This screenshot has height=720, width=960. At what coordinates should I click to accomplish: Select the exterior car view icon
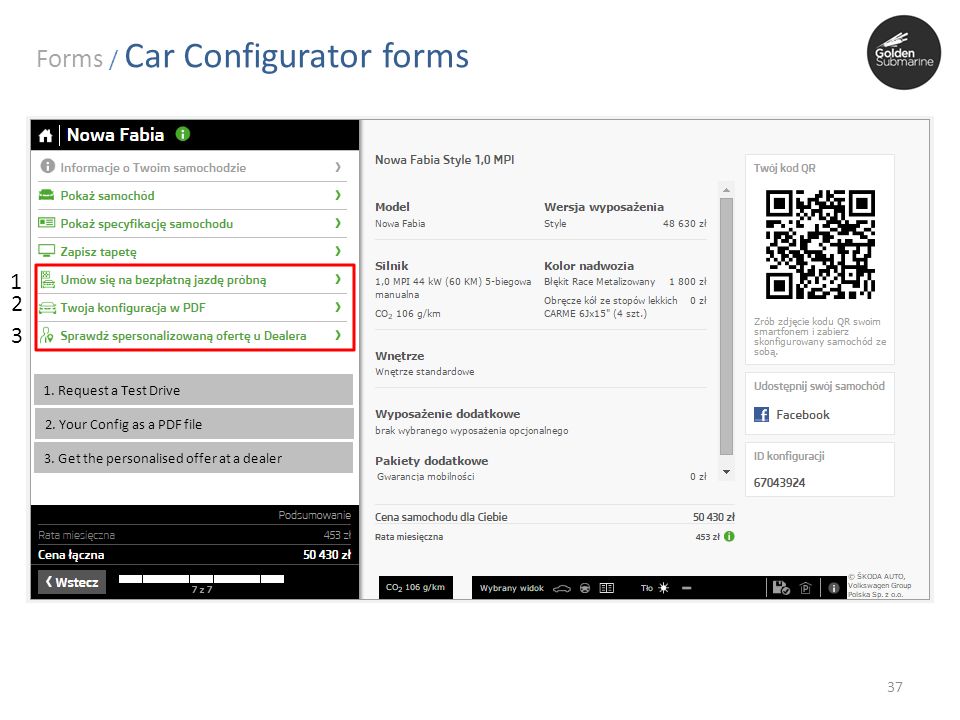[x=561, y=588]
